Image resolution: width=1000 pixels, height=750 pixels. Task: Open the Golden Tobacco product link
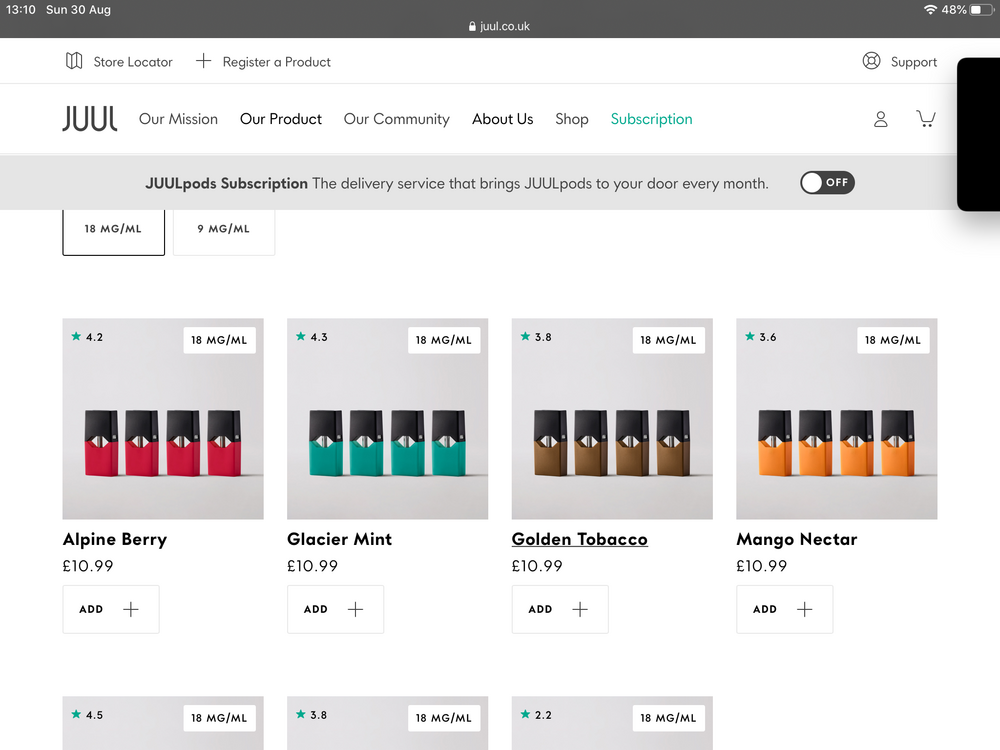tap(579, 539)
